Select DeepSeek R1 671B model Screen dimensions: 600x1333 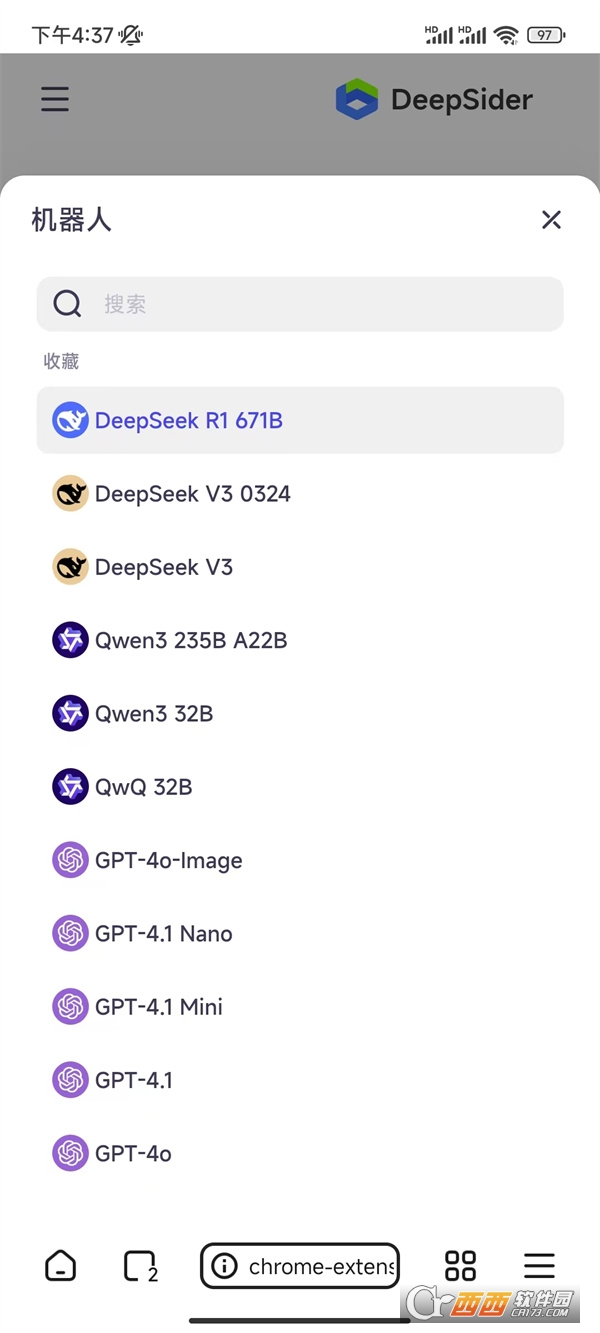[189, 421]
